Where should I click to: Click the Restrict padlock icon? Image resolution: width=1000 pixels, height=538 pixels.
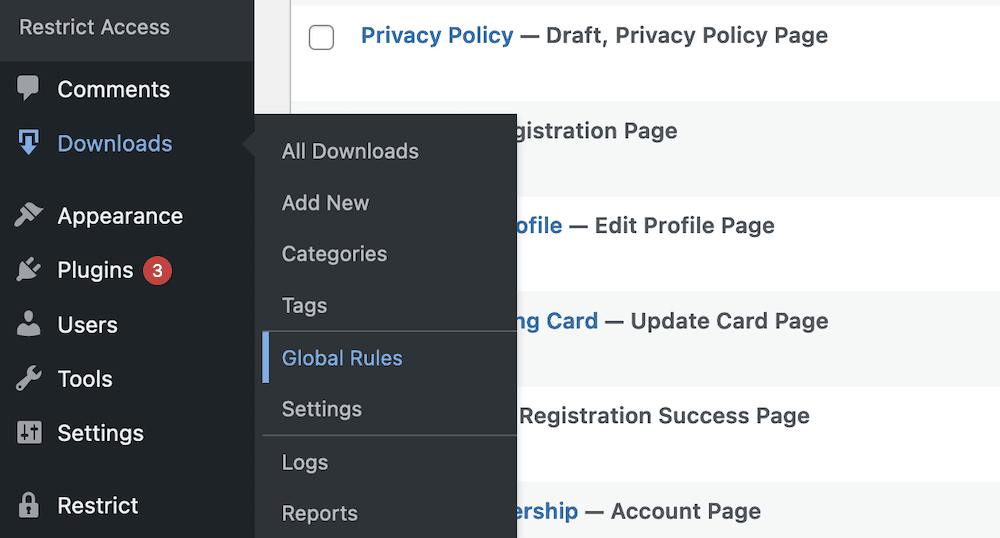tap(28, 505)
